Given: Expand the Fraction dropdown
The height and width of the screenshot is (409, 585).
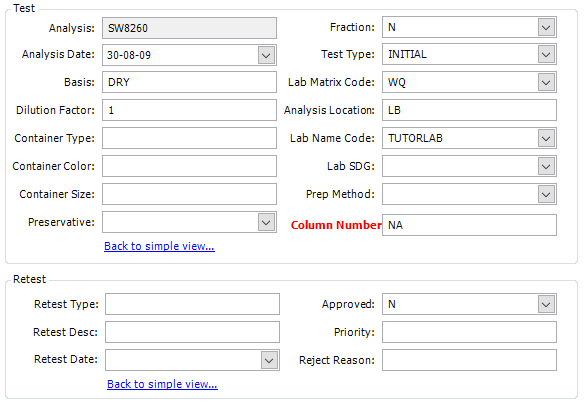Looking at the screenshot, I should pos(546,28).
